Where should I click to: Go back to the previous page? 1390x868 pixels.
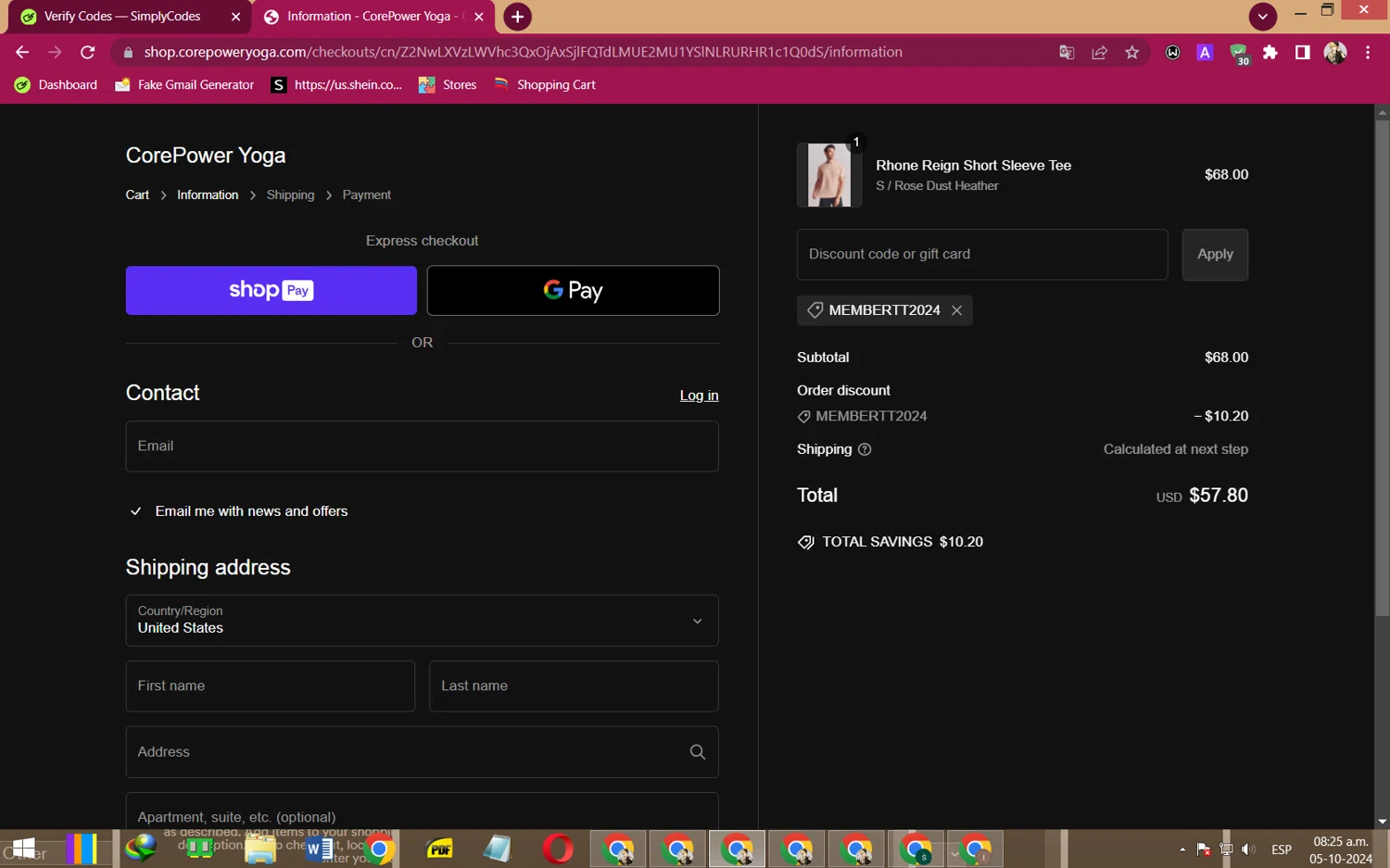coord(22,52)
